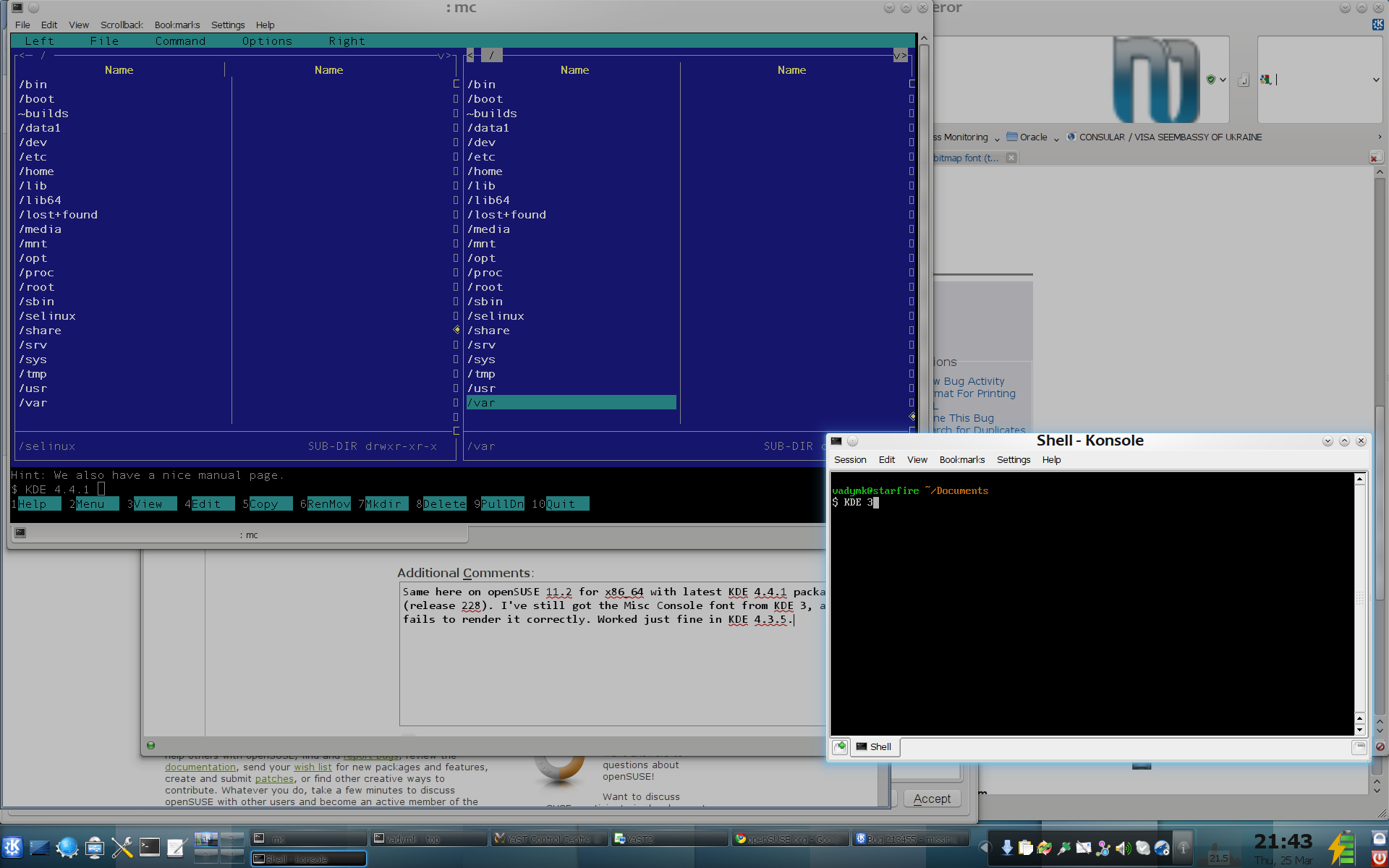
Task: Switch to virtual desktop 2 in pager
Action: tap(232, 839)
